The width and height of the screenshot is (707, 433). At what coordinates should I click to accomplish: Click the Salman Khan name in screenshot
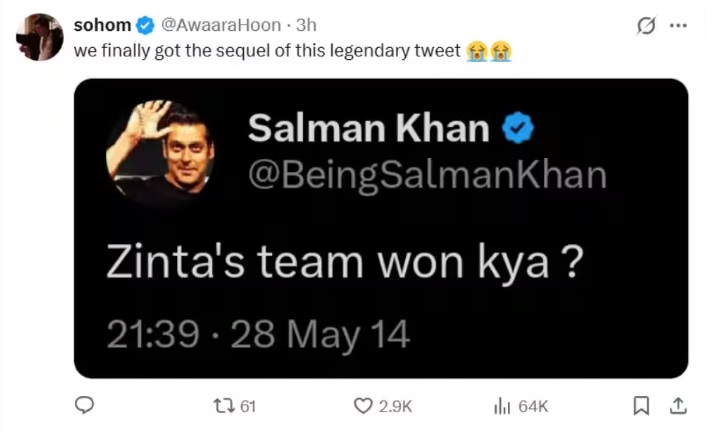tap(368, 128)
